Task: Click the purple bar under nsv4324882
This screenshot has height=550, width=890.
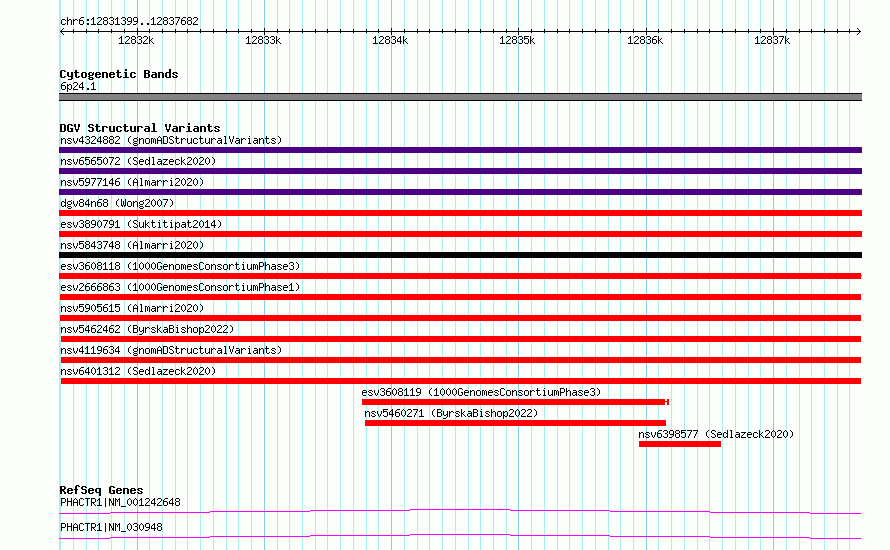Action: (x=460, y=150)
